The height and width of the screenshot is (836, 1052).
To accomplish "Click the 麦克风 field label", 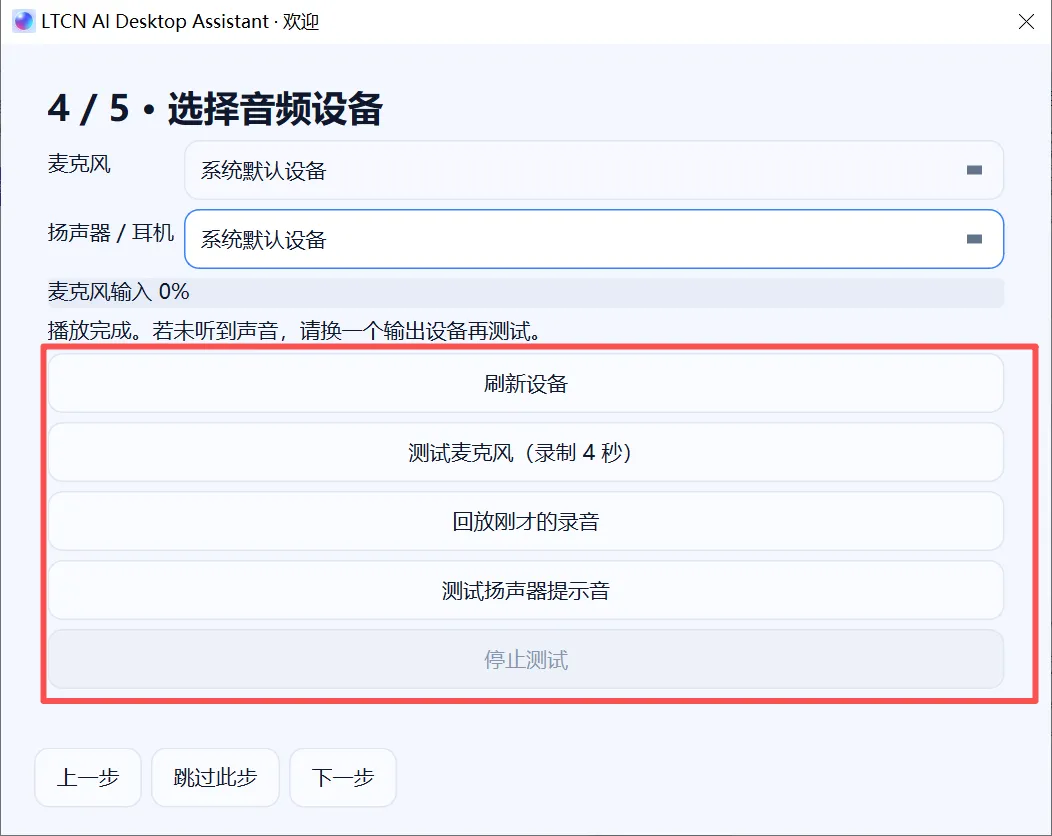I will [x=79, y=164].
